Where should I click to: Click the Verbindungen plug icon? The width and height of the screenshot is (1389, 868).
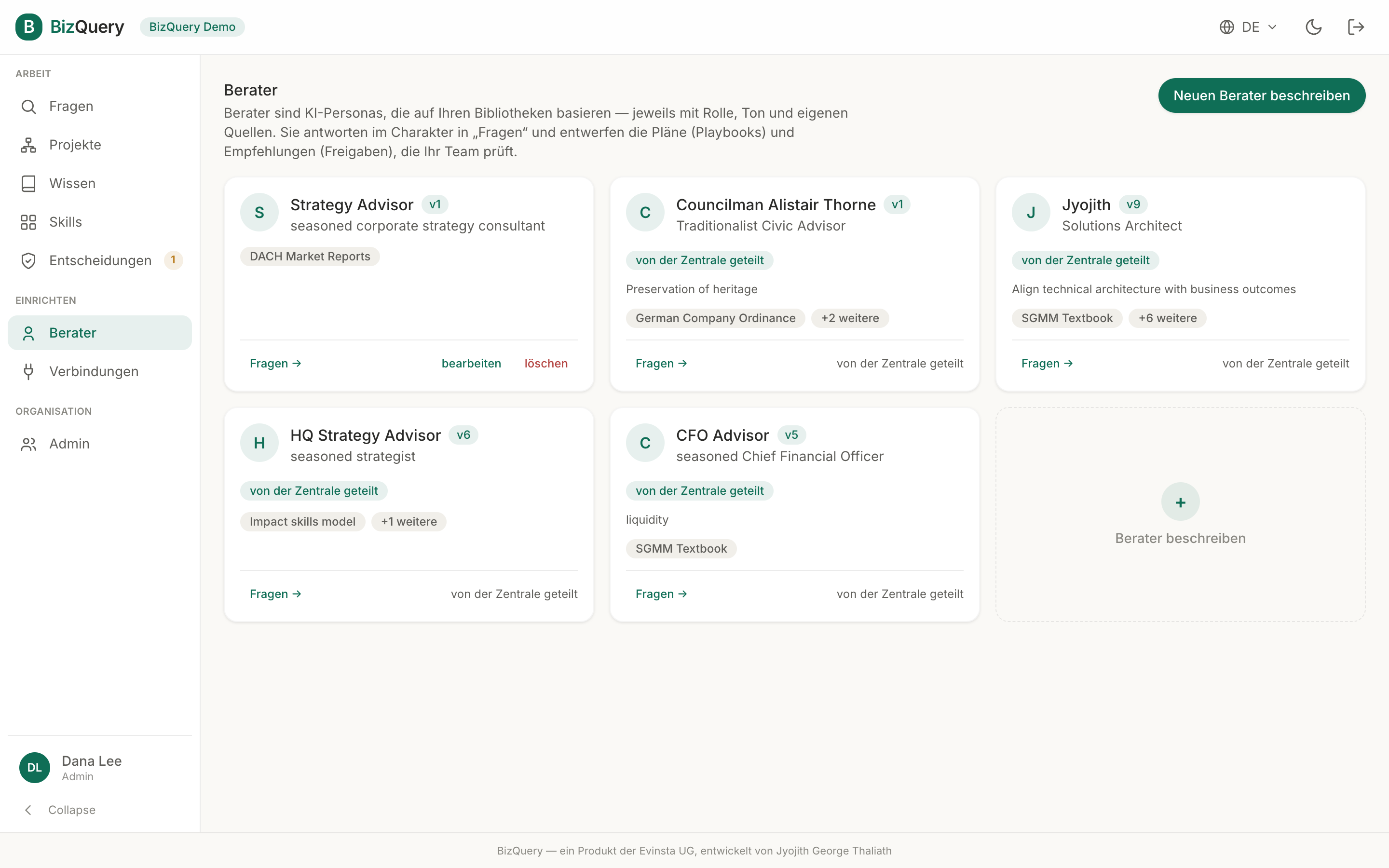coord(29,371)
